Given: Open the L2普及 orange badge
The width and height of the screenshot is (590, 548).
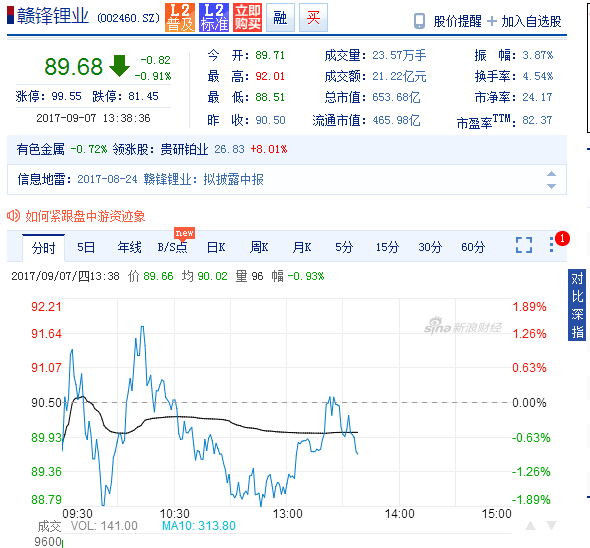Looking at the screenshot, I should pyautogui.click(x=180, y=17).
